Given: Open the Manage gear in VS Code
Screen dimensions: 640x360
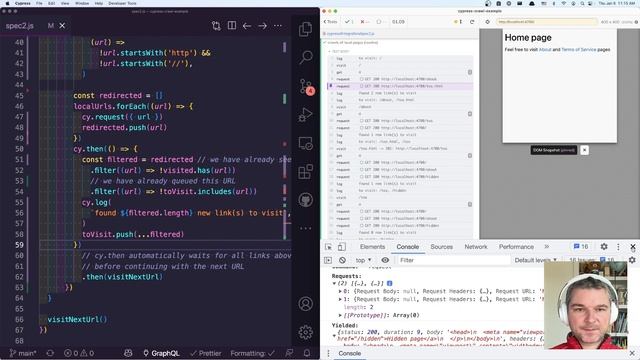Looking at the screenshot, I should pos(305,332).
